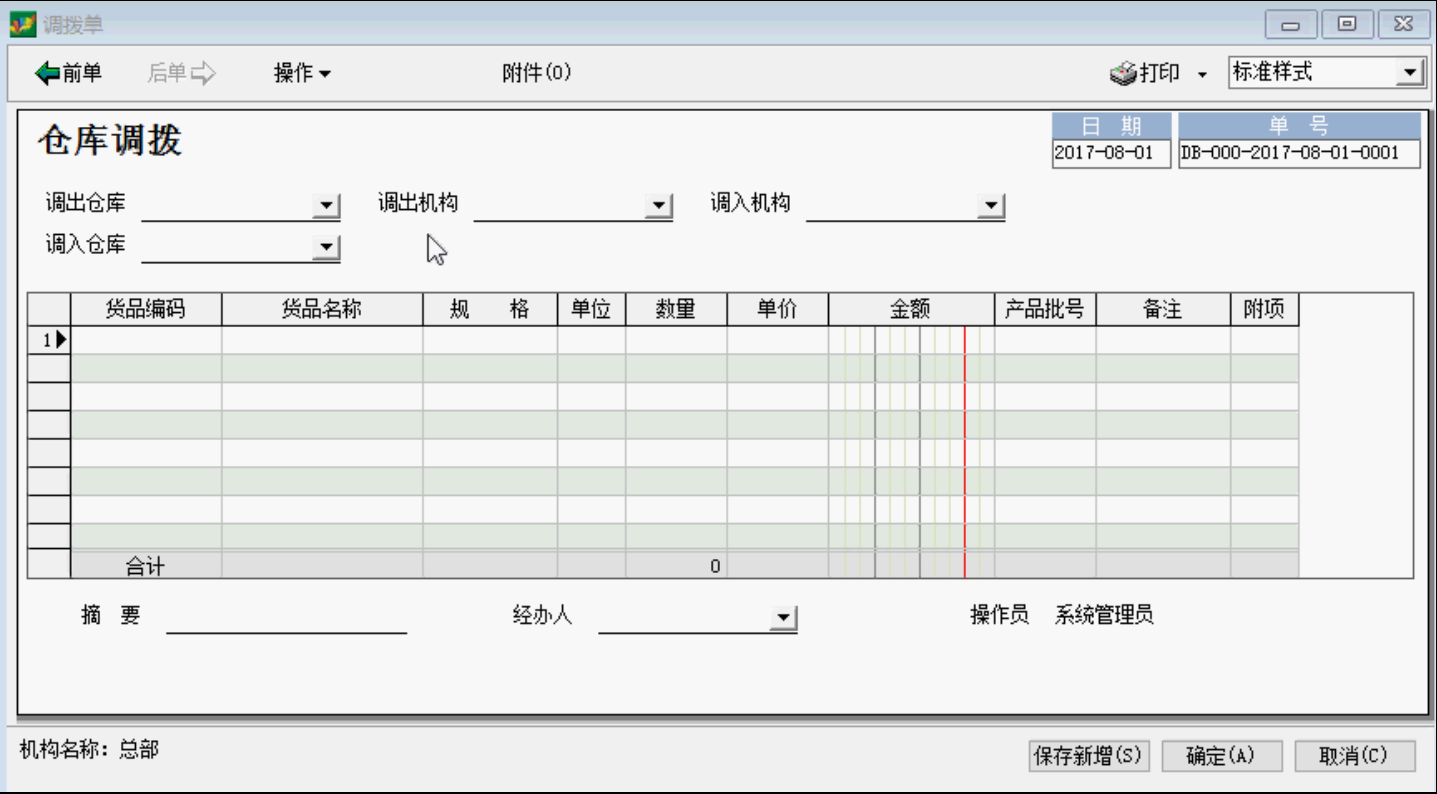Select the 产品批号 column header
Screen dimensions: 1437x794
coord(1045,310)
